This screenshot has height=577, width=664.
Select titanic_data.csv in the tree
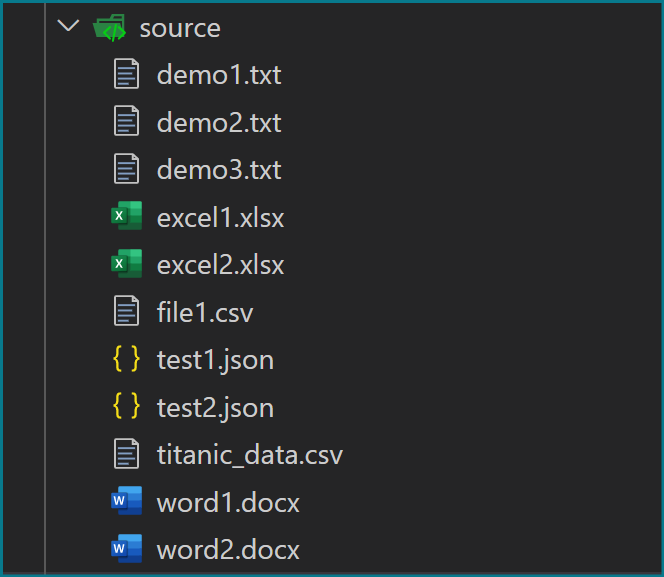(x=250, y=455)
